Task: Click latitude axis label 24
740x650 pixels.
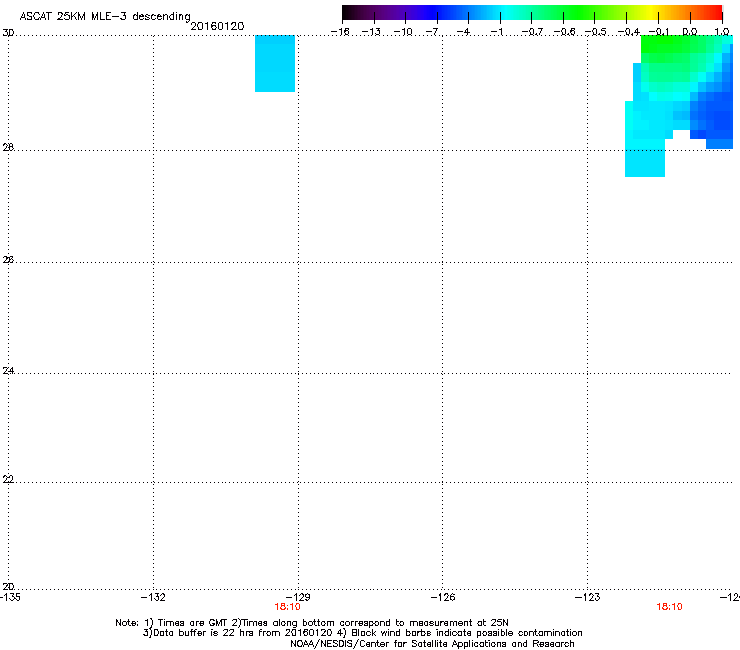Action: click(x=8, y=371)
